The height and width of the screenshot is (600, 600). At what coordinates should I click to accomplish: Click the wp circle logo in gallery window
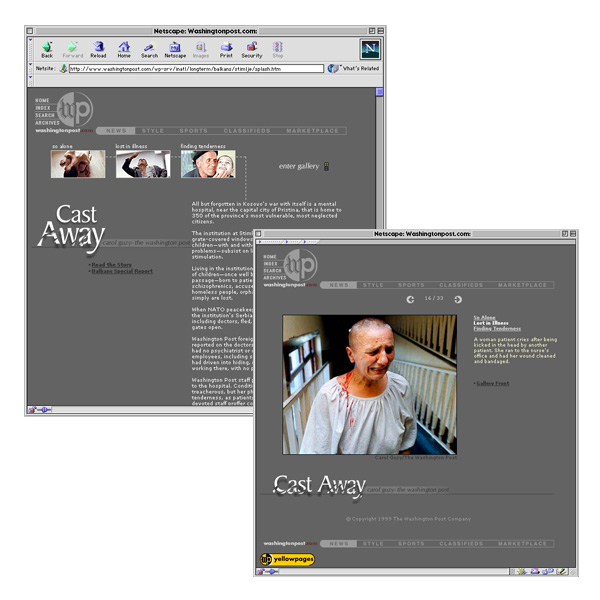coord(300,265)
